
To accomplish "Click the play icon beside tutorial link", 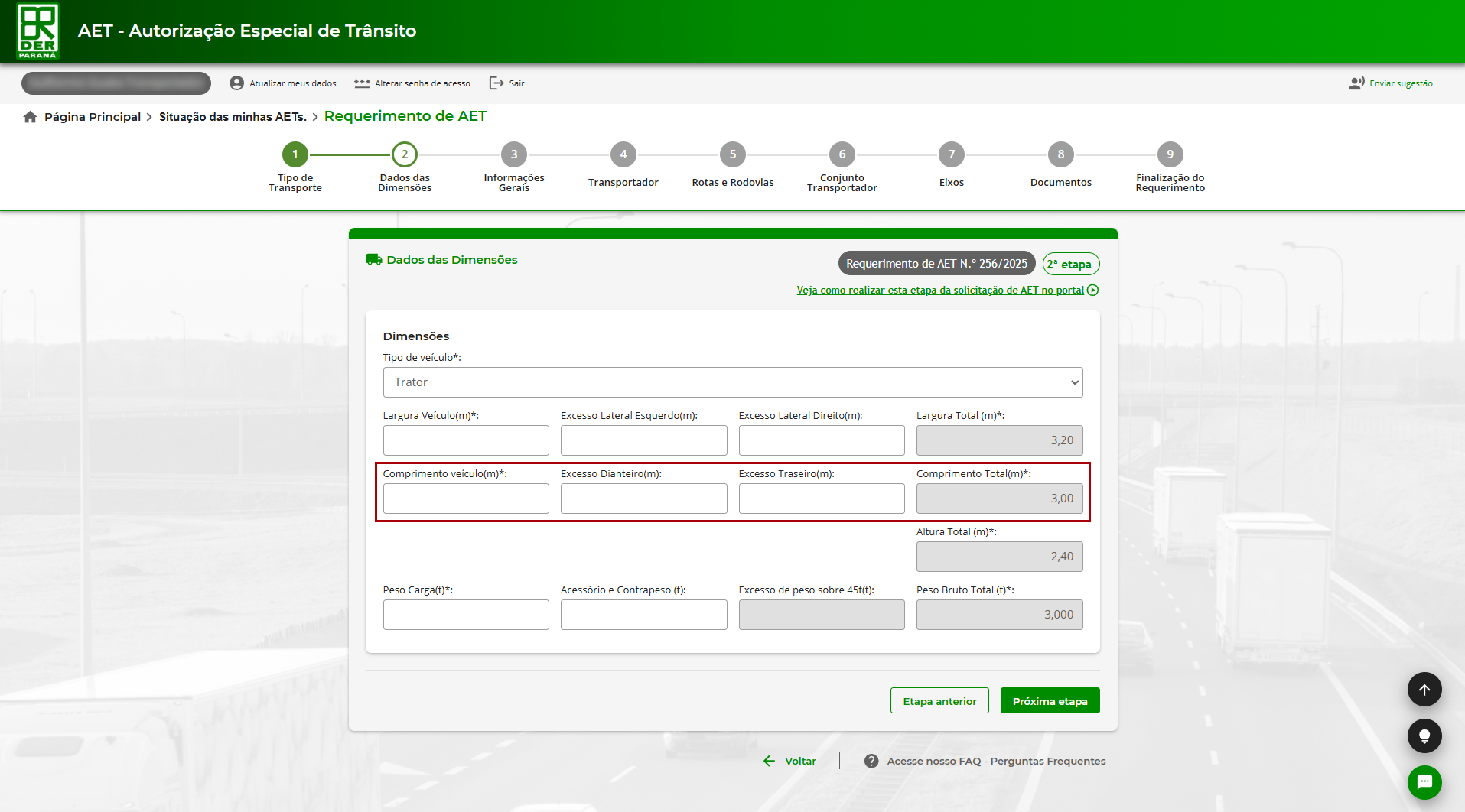I will point(1092,290).
